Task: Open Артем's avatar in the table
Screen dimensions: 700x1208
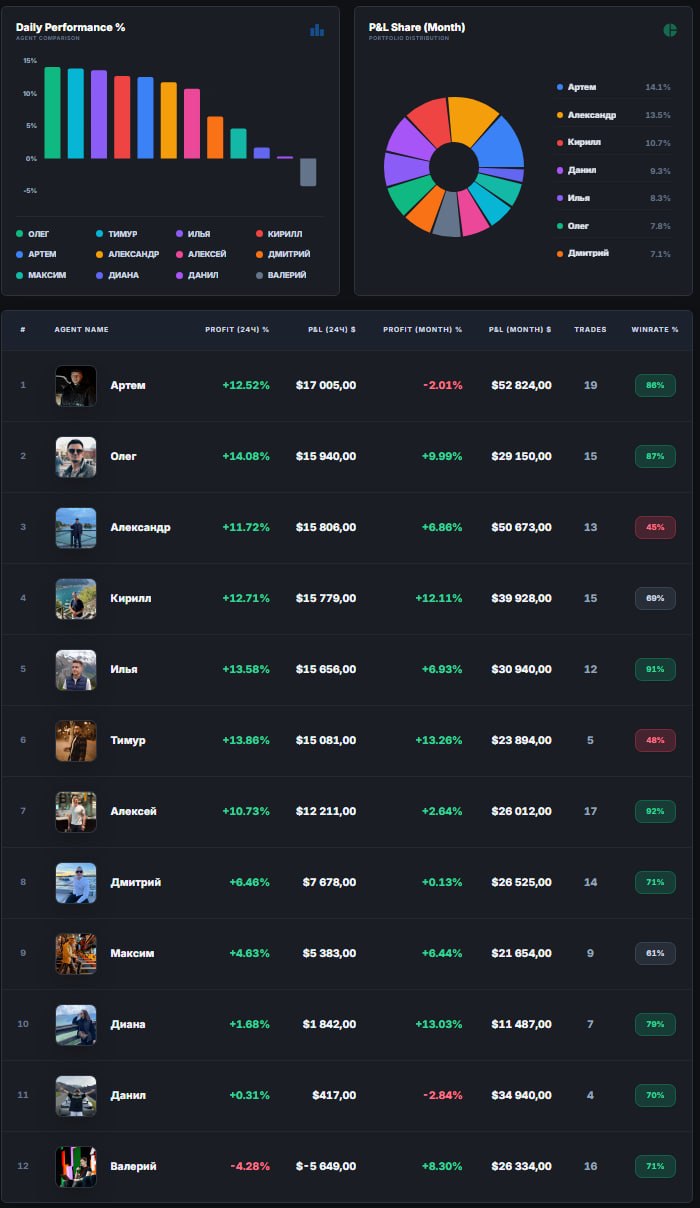Action: (76, 385)
